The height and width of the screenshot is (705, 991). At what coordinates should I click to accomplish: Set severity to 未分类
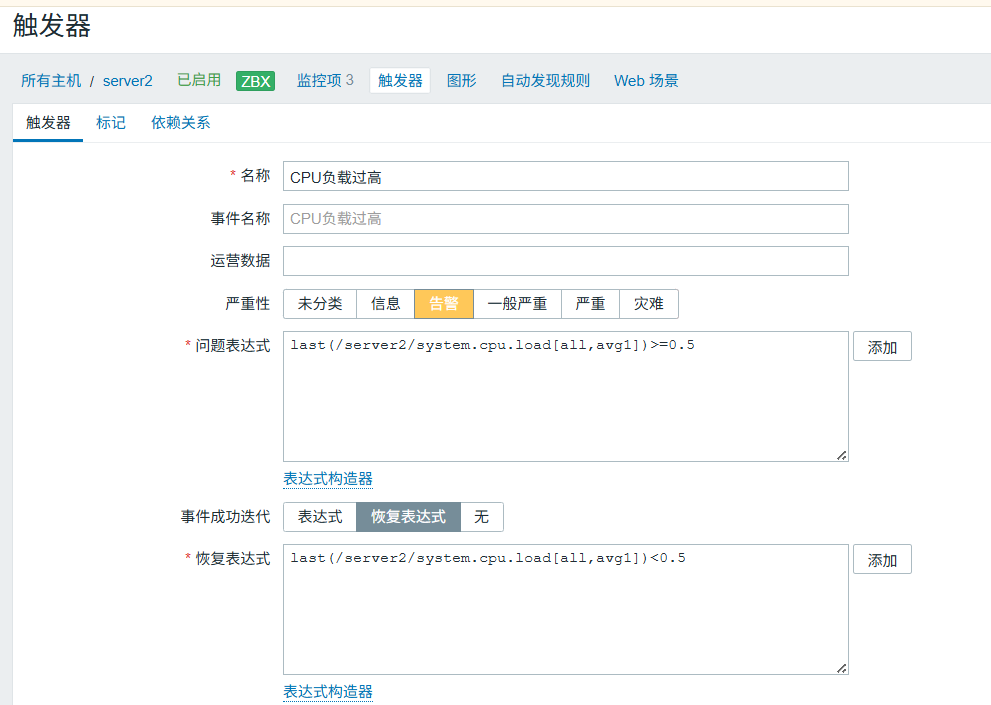[x=320, y=304]
